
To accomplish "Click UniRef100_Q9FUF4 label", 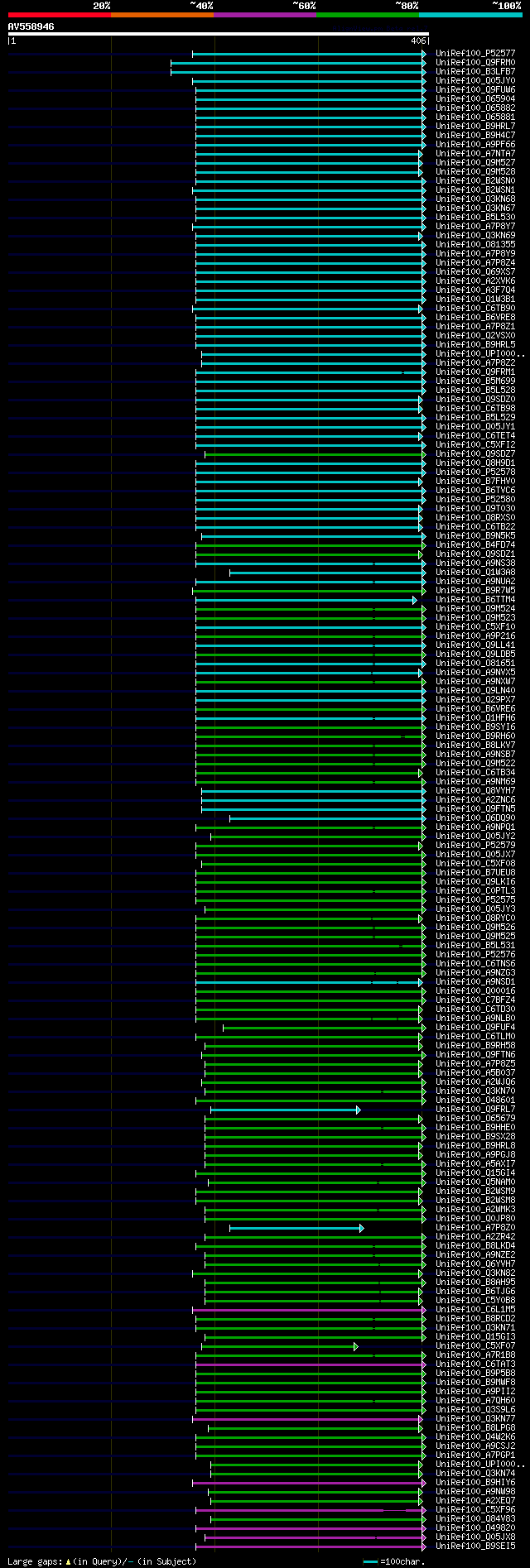I will coord(475,1028).
